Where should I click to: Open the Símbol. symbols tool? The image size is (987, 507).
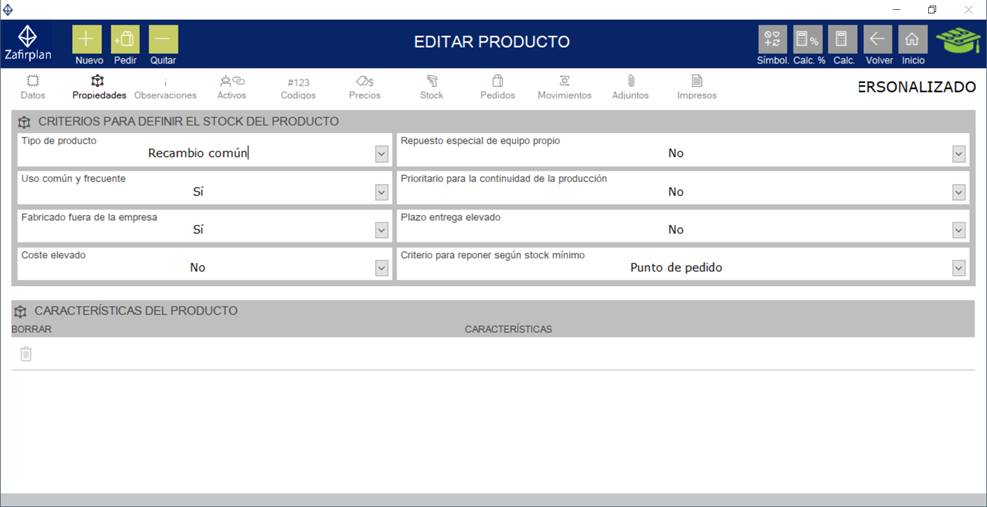pos(772,40)
